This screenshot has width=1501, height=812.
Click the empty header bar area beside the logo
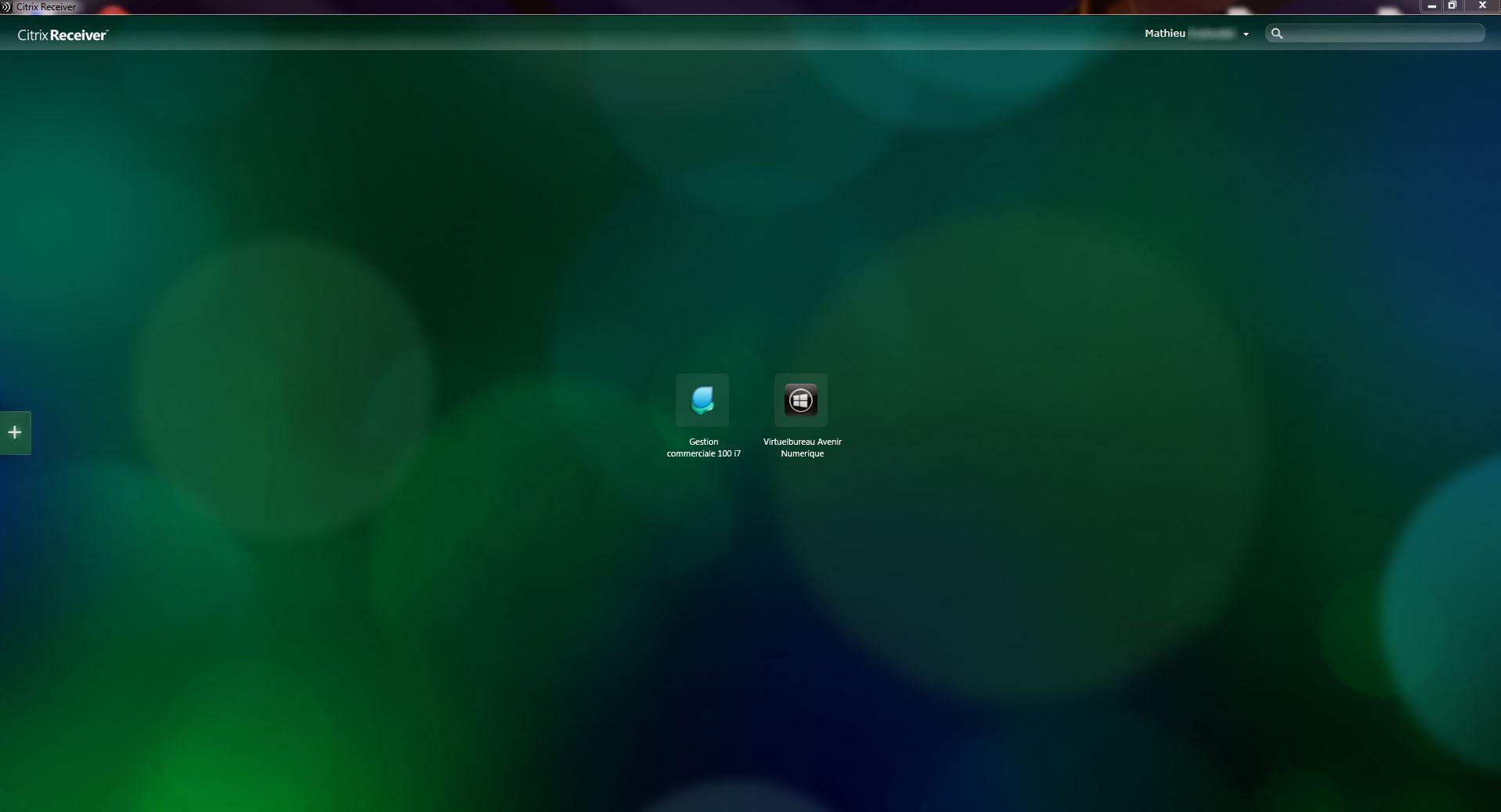626,34
